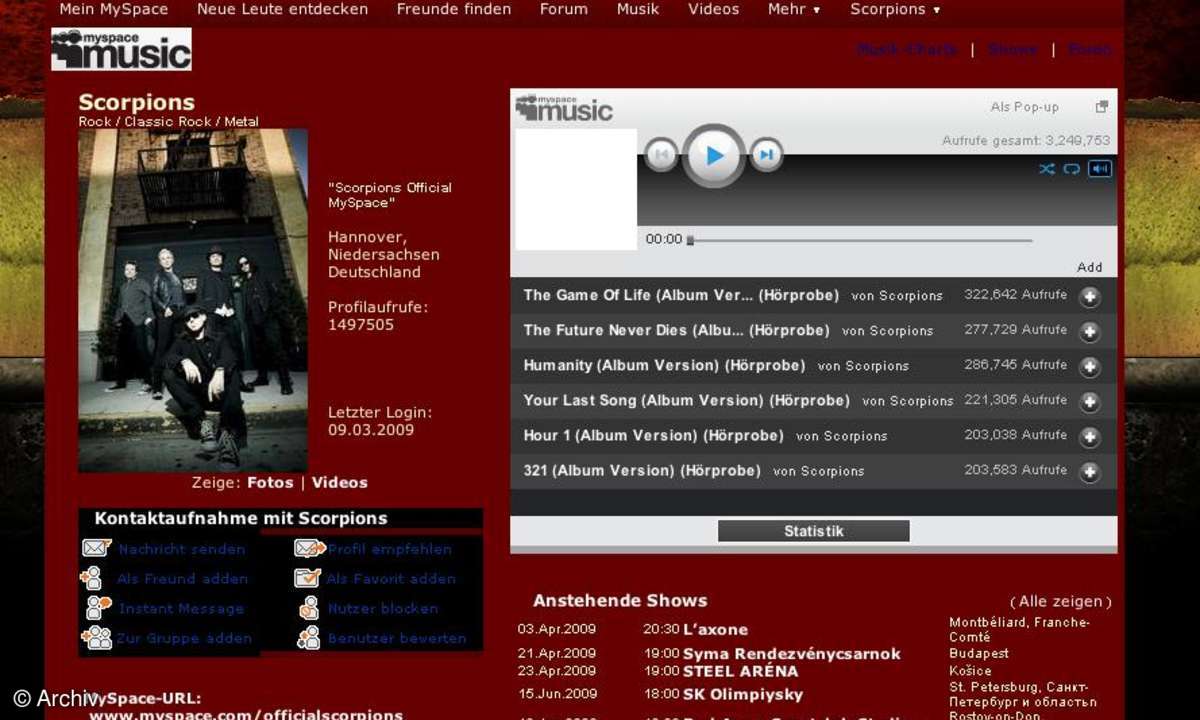Select track 'The Future Never Dies (Albu...'
The height and width of the screenshot is (720, 1200).
coord(676,330)
